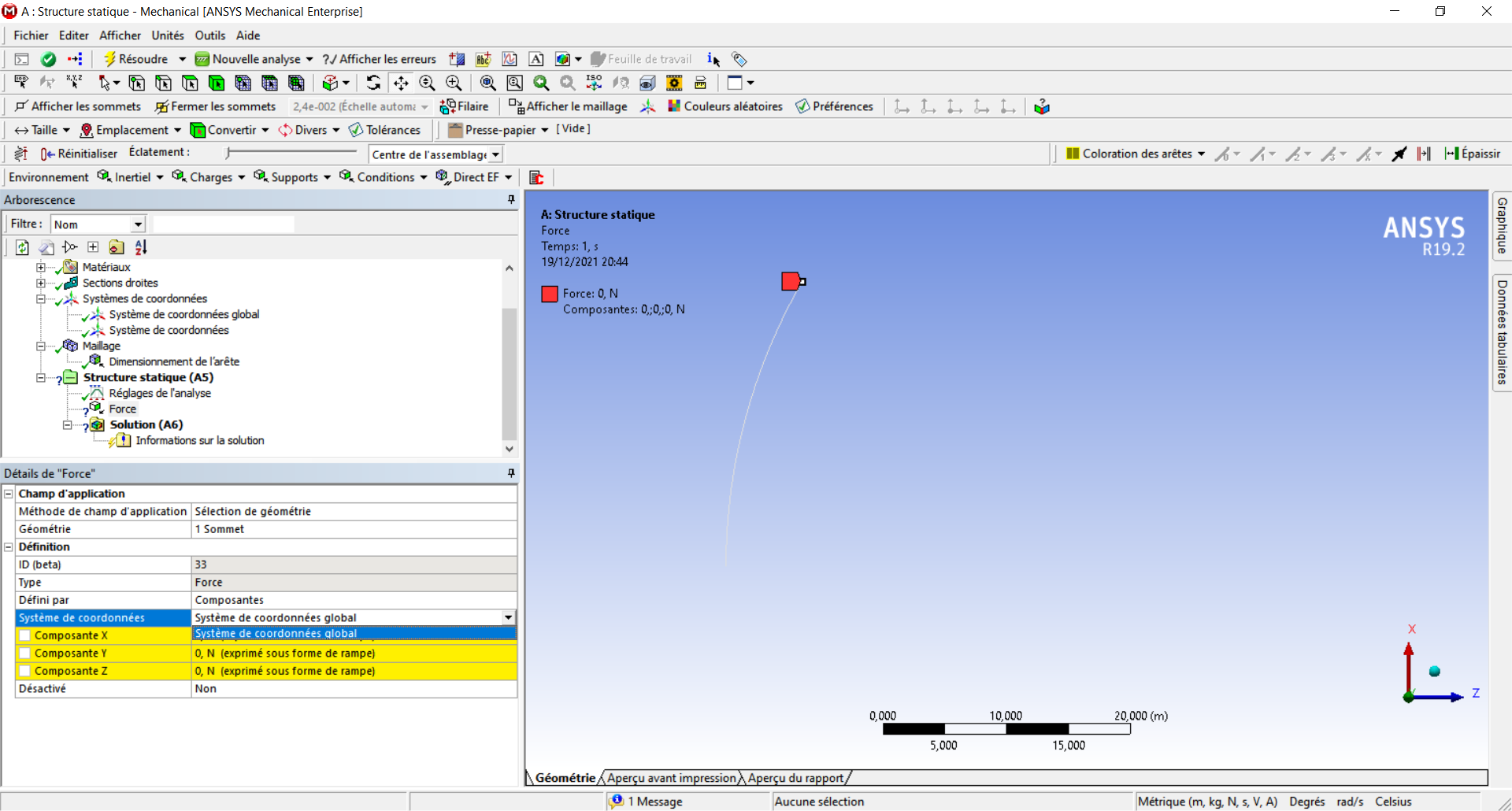Open the Supports dropdown menu
The height and width of the screenshot is (811, 1512).
[292, 177]
